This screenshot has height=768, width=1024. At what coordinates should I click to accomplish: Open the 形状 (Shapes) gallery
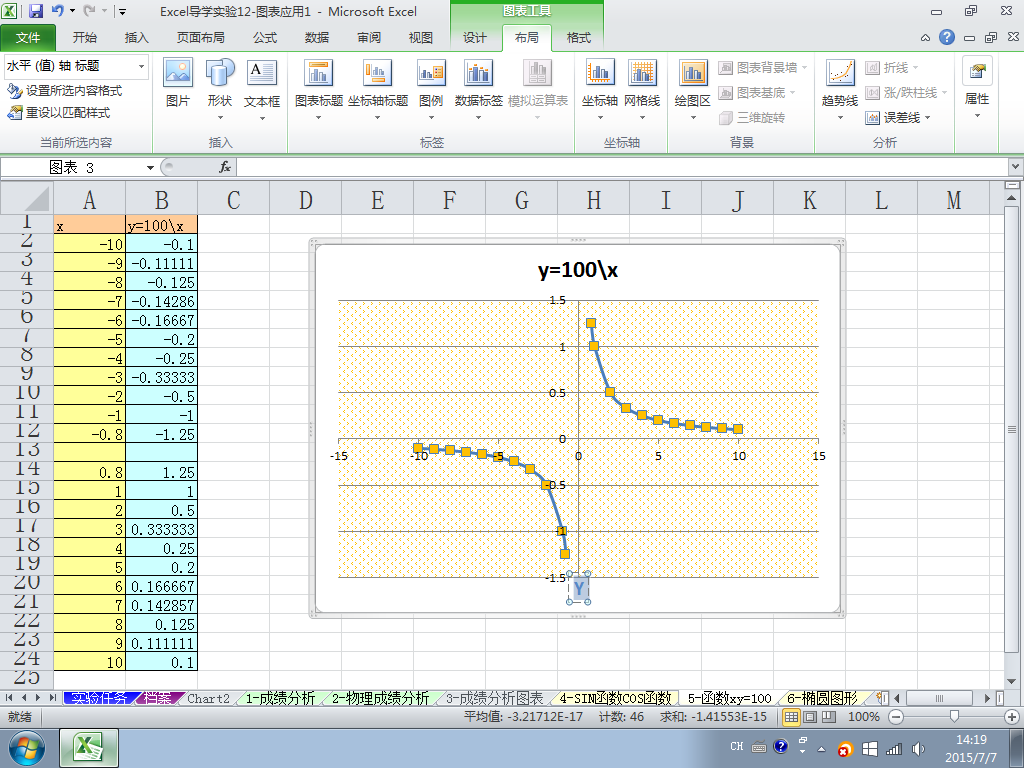point(220,89)
